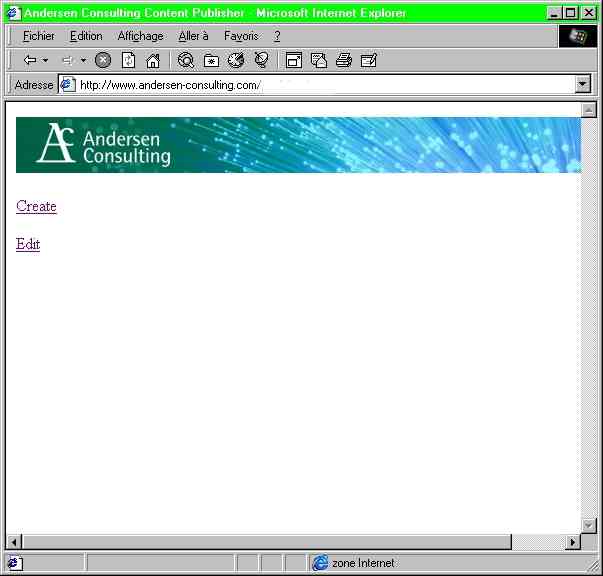Click the page icon in address bar
603x576 pixels.
pyautogui.click(x=68, y=85)
